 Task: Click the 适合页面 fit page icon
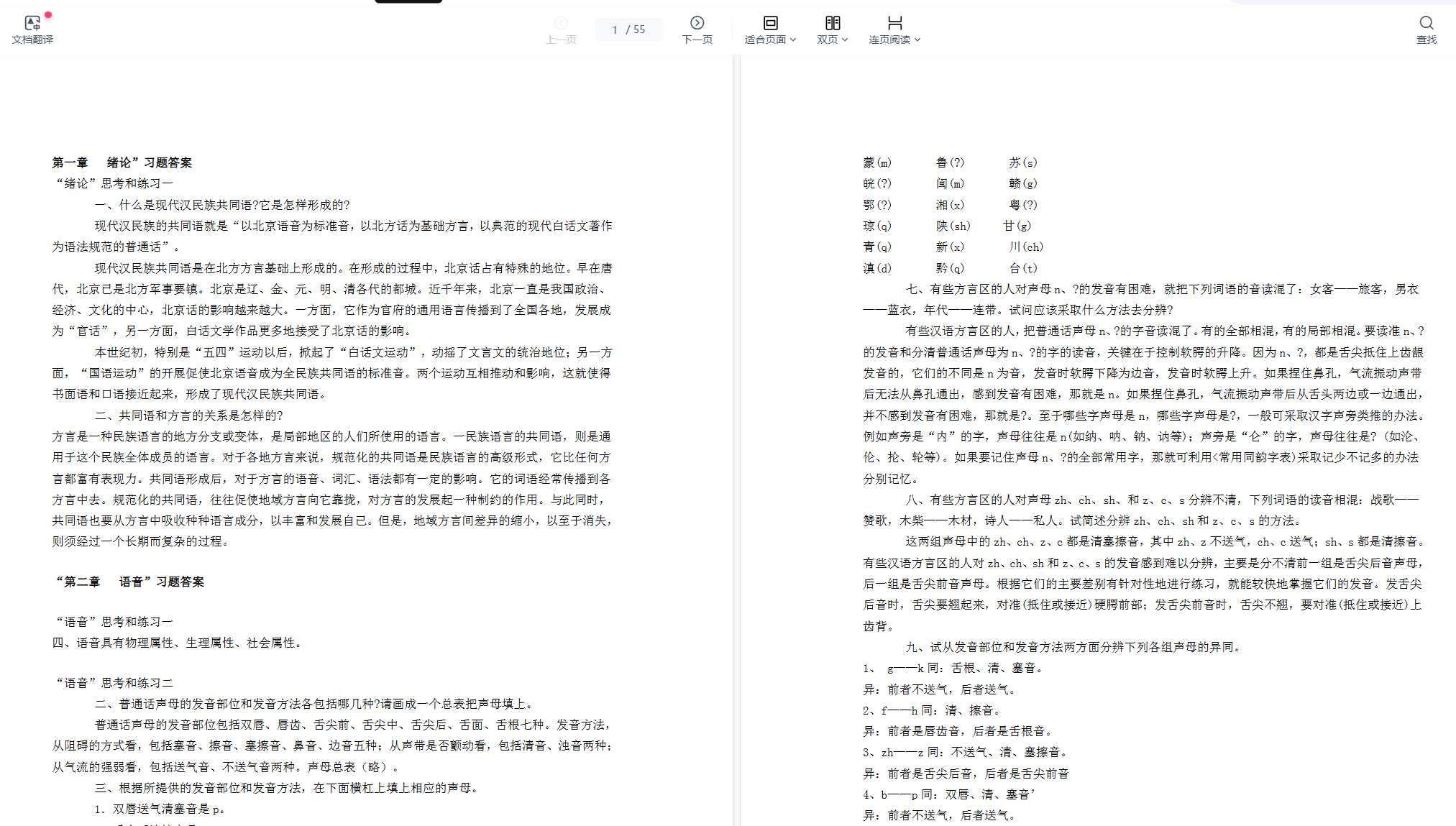click(x=770, y=23)
